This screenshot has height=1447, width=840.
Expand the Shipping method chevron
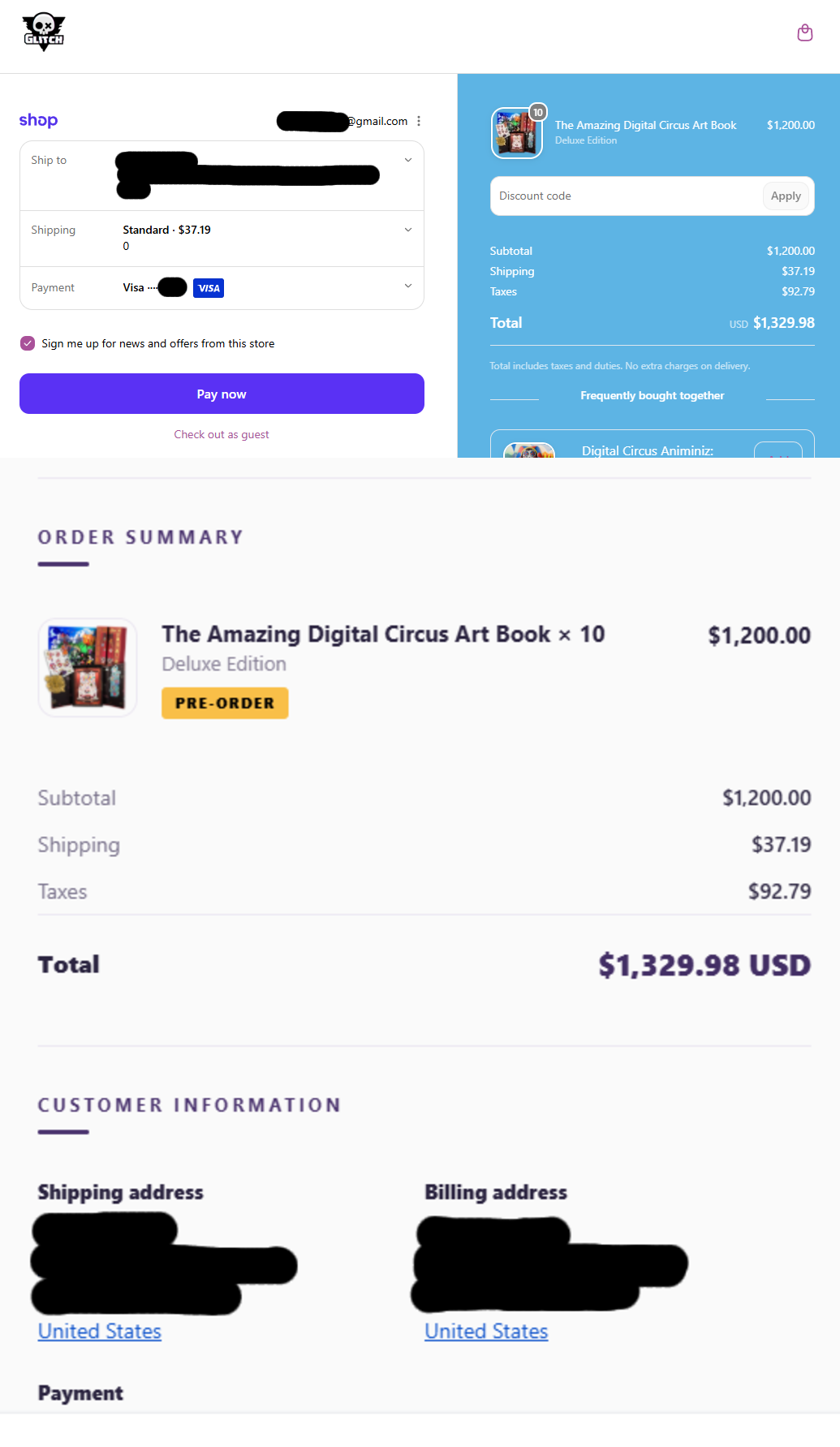pyautogui.click(x=408, y=230)
